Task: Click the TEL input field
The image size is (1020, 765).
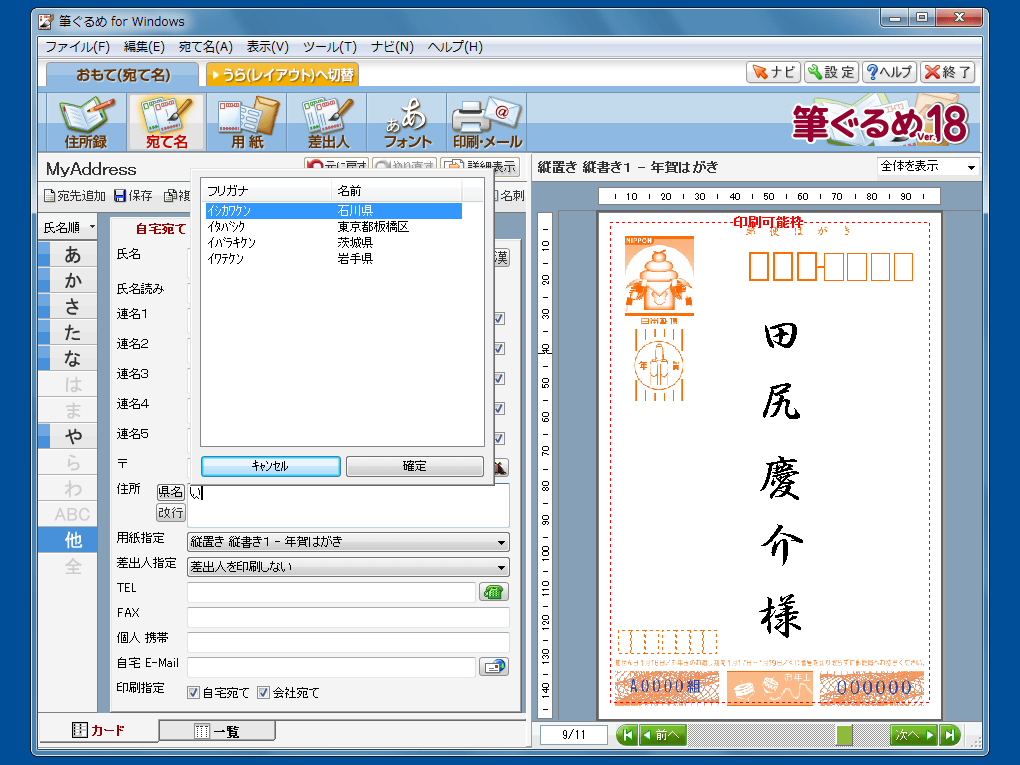Action: (x=332, y=592)
